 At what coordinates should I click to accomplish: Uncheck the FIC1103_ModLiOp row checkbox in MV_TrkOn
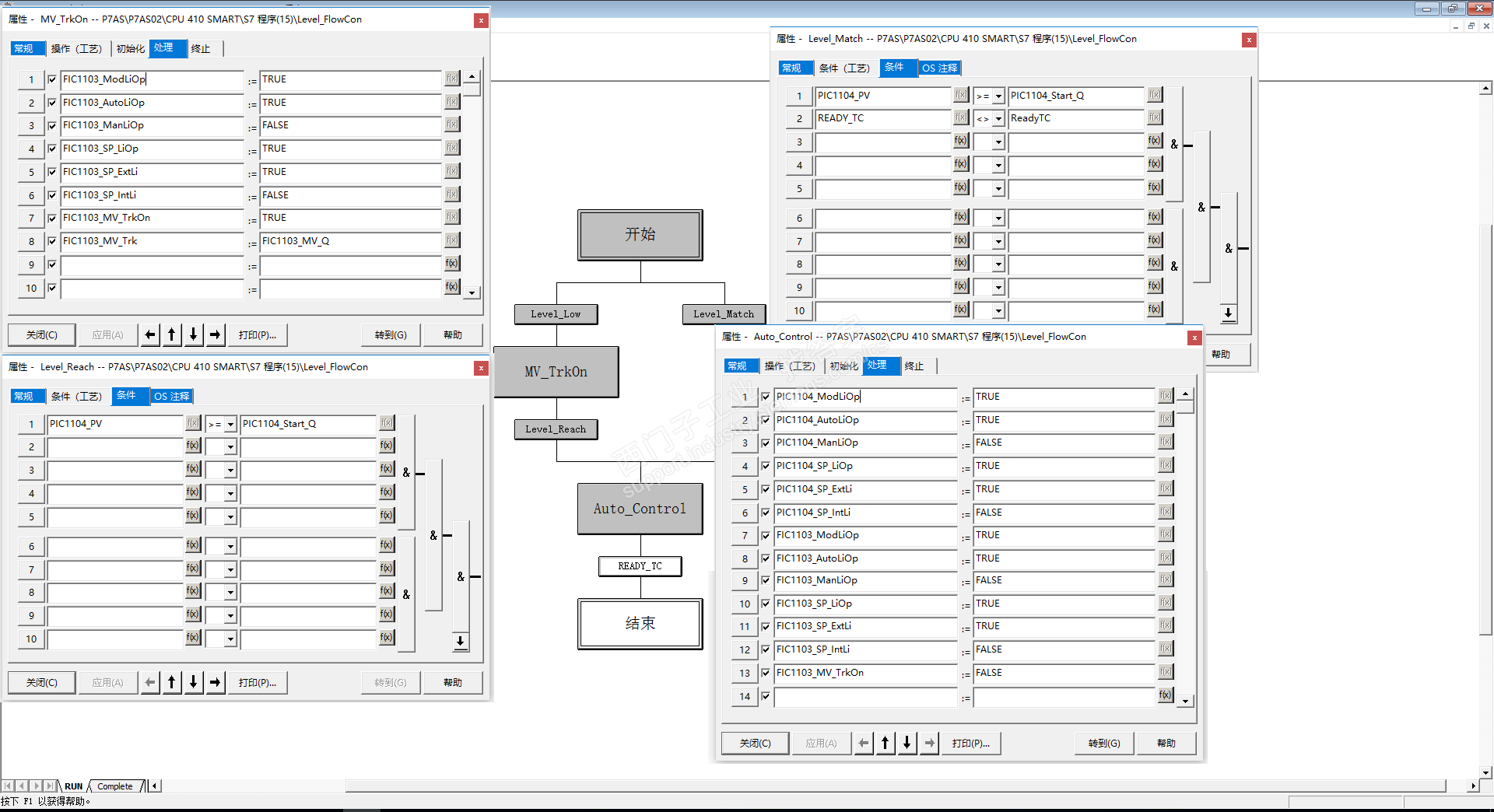(52, 79)
